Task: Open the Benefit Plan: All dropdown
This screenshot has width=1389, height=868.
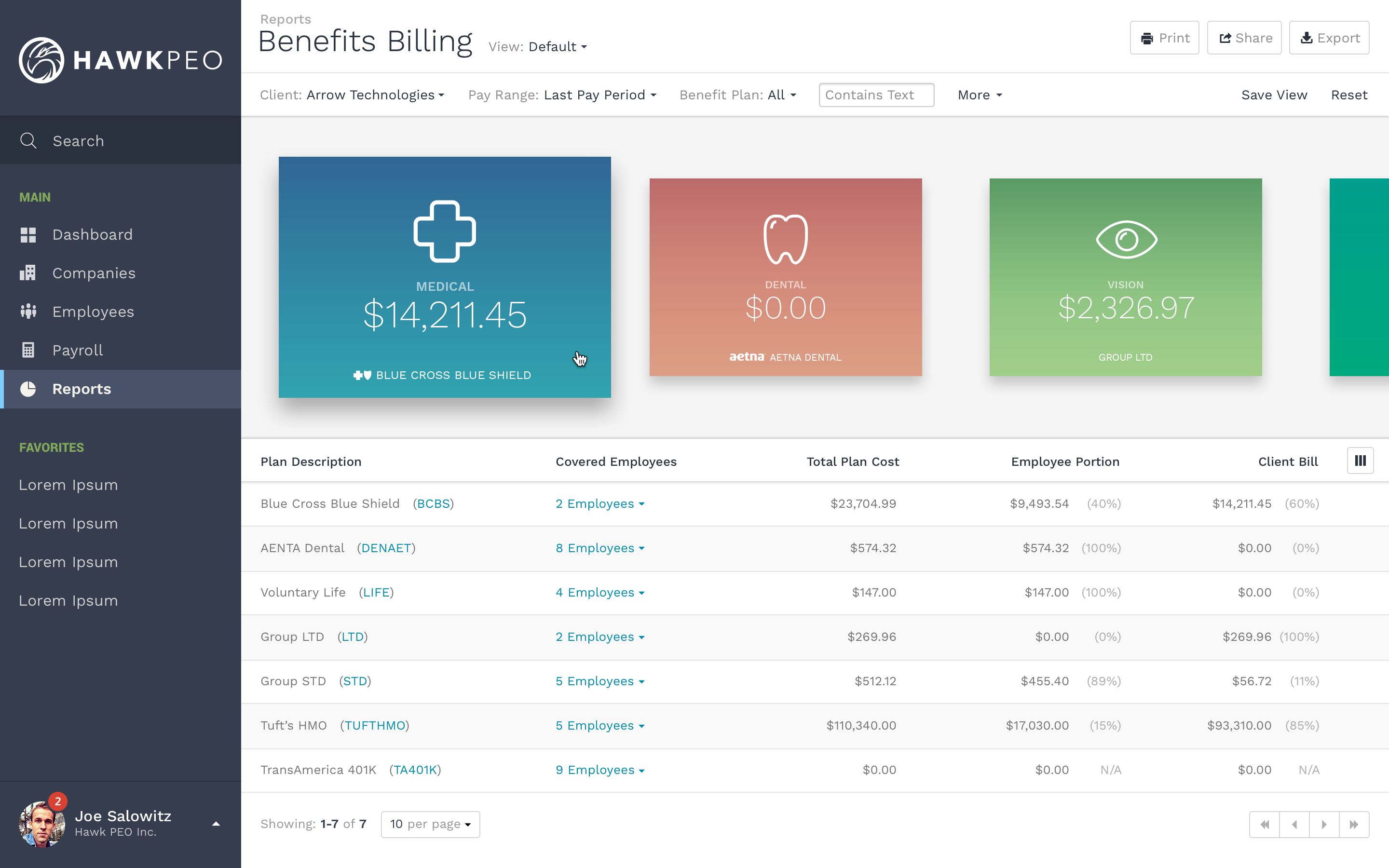Action: [737, 95]
